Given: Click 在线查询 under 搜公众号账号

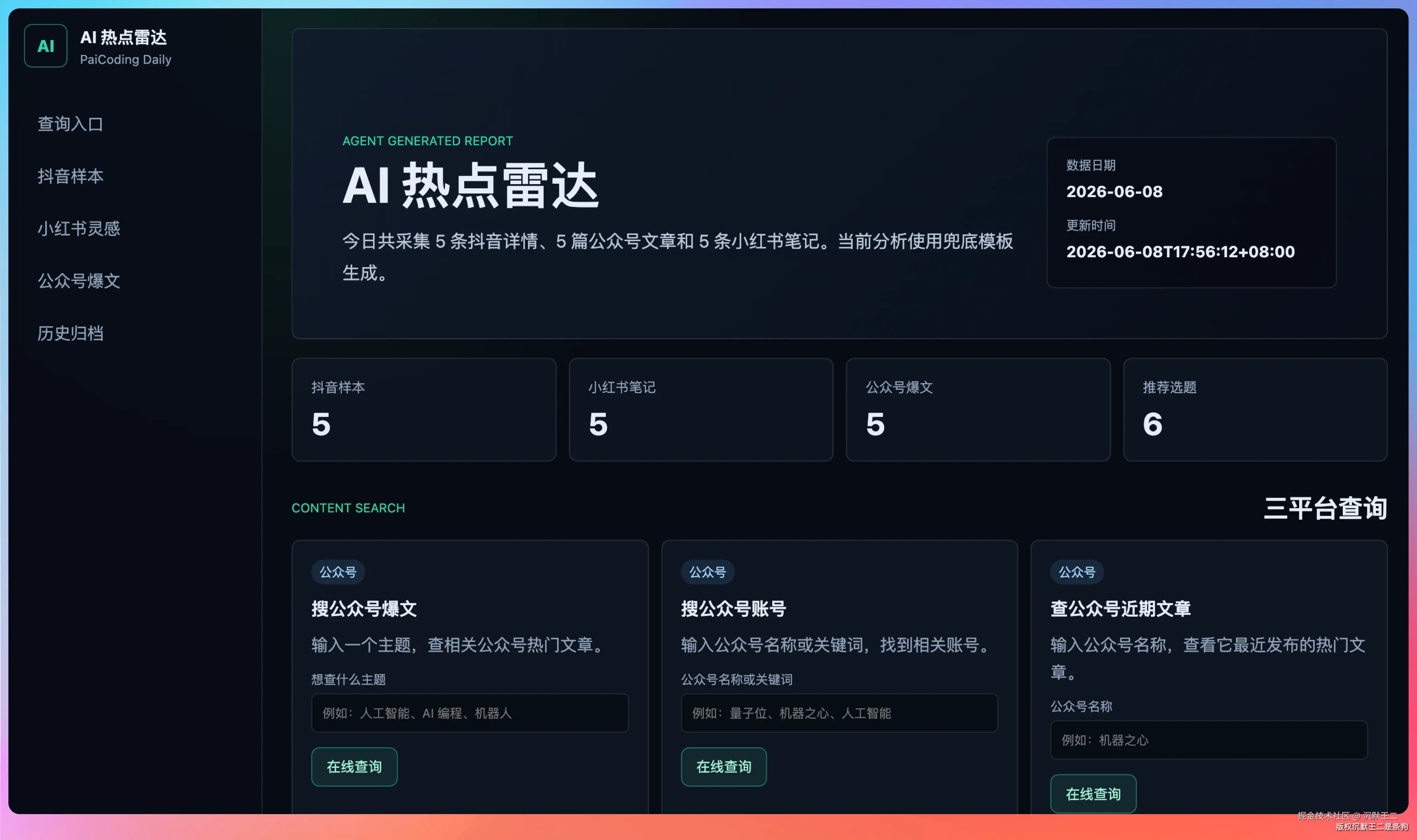Looking at the screenshot, I should (x=724, y=767).
